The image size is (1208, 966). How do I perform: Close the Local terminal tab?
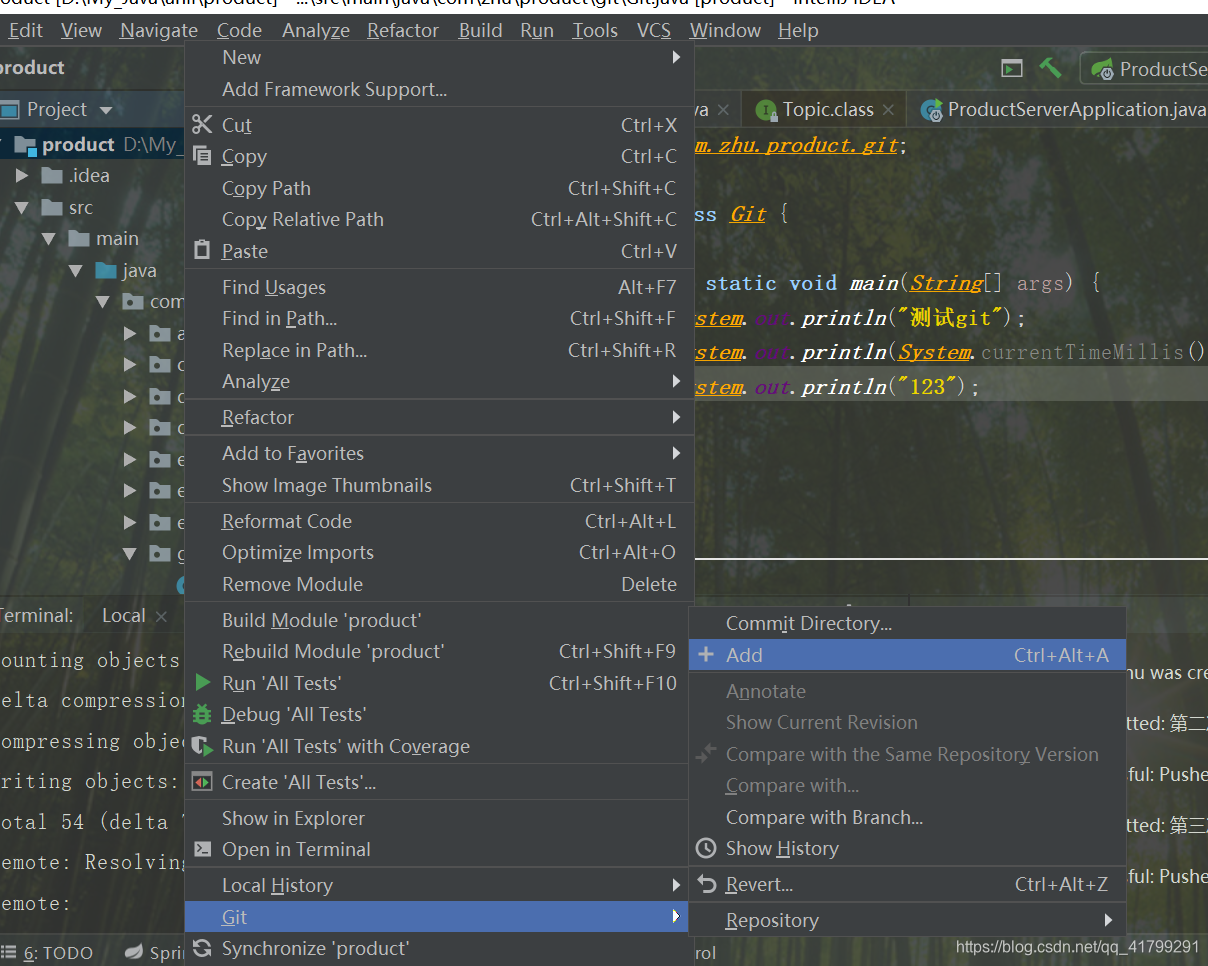click(162, 616)
